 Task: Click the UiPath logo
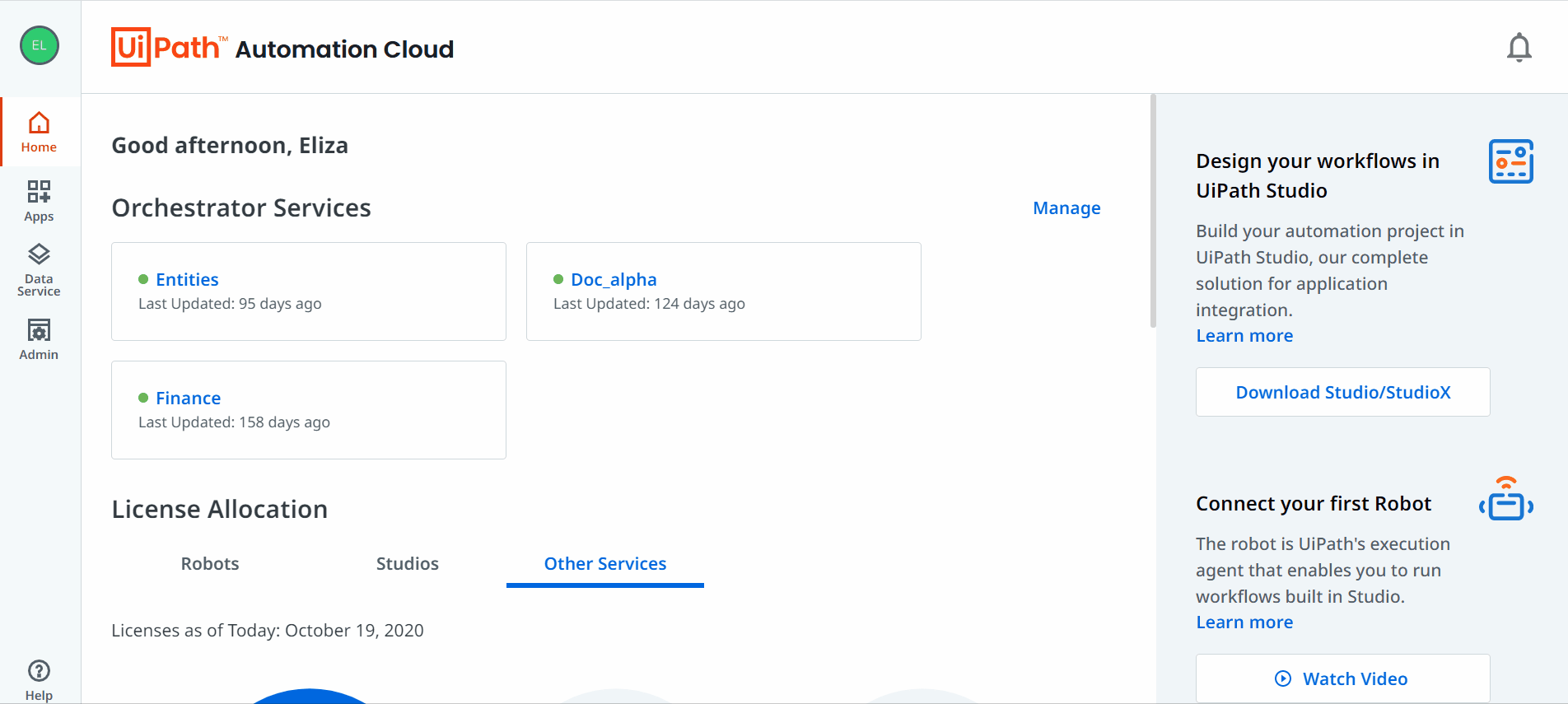click(169, 47)
